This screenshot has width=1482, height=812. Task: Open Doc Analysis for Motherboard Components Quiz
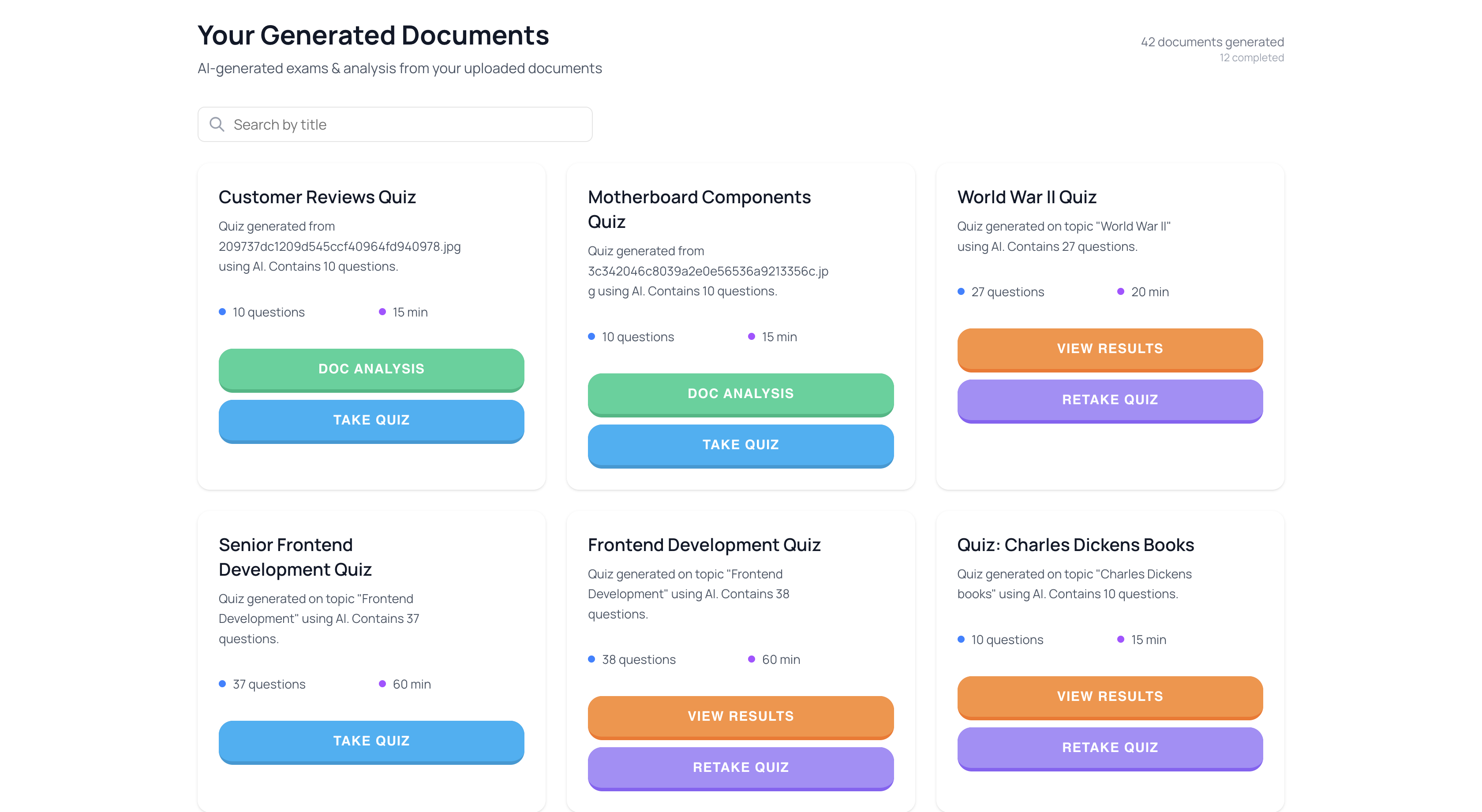741,394
